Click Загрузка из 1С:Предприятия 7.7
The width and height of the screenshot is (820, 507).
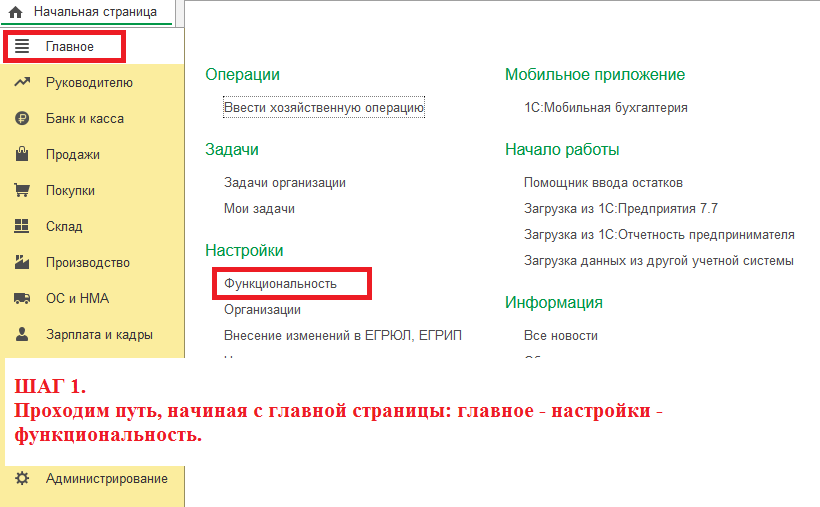[x=621, y=209]
